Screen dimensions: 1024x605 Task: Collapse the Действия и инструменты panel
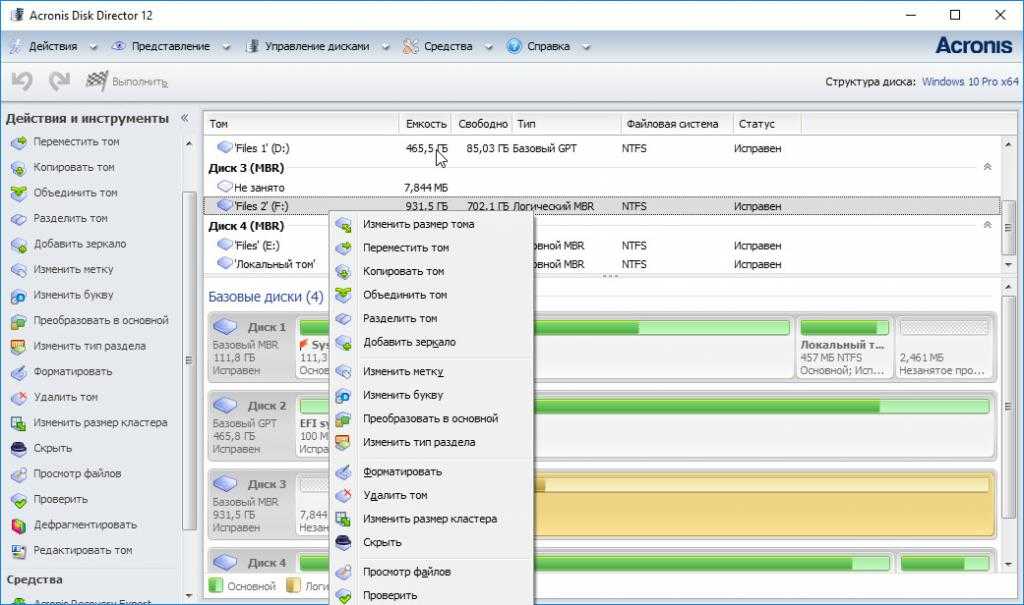click(x=184, y=118)
